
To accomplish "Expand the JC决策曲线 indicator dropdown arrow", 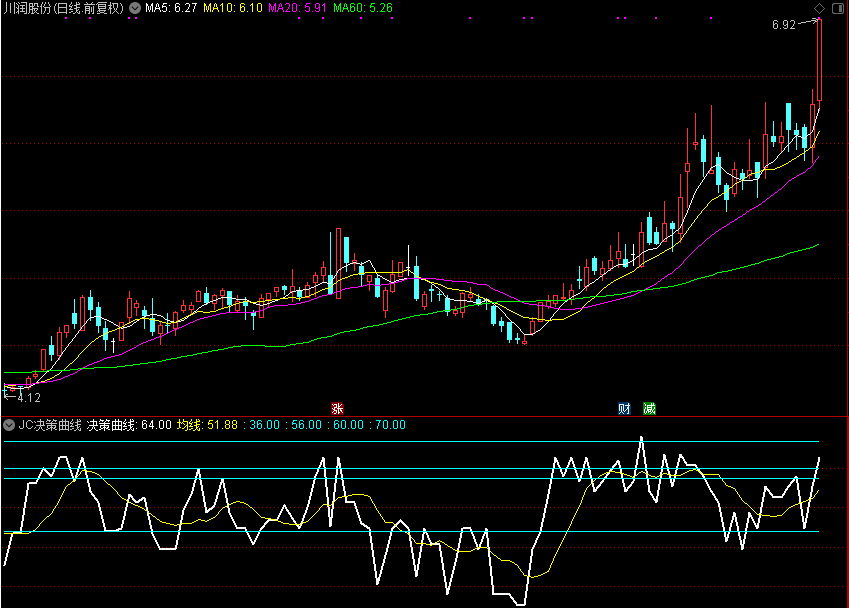I will [x=10, y=425].
